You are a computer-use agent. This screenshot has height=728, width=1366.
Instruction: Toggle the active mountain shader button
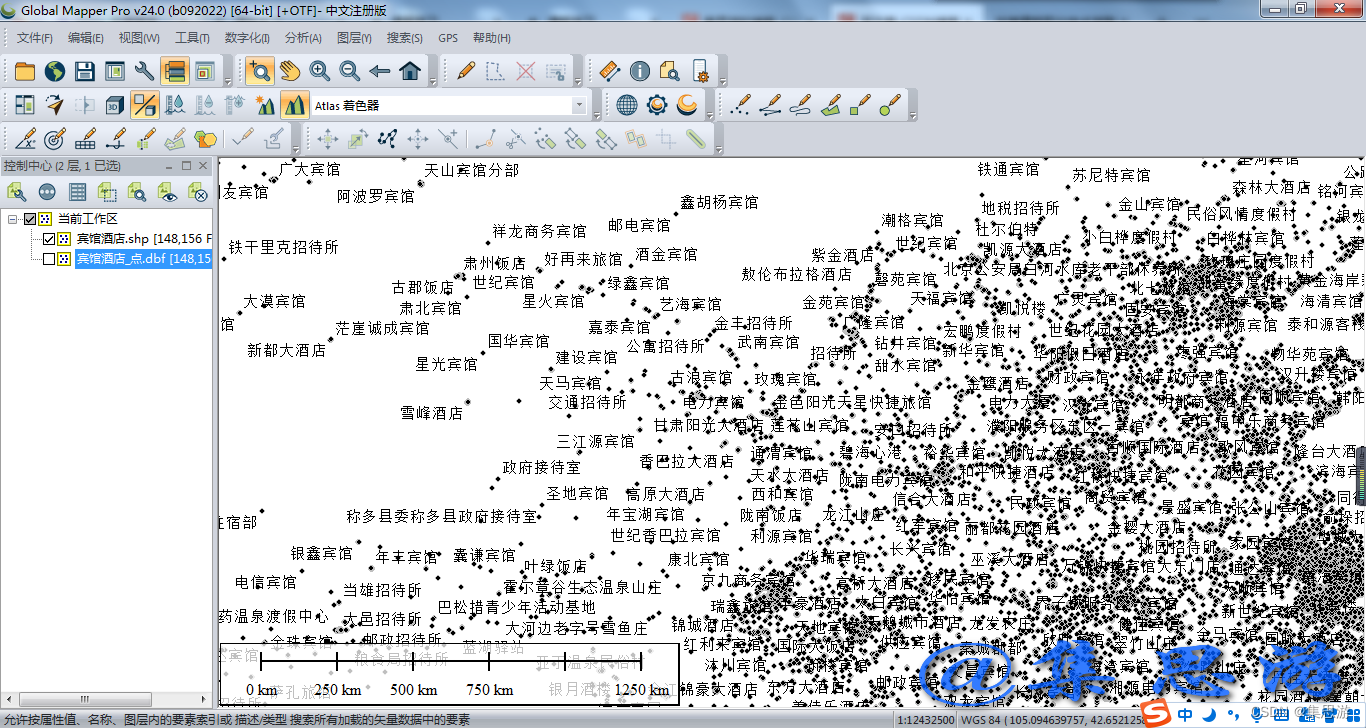click(295, 104)
